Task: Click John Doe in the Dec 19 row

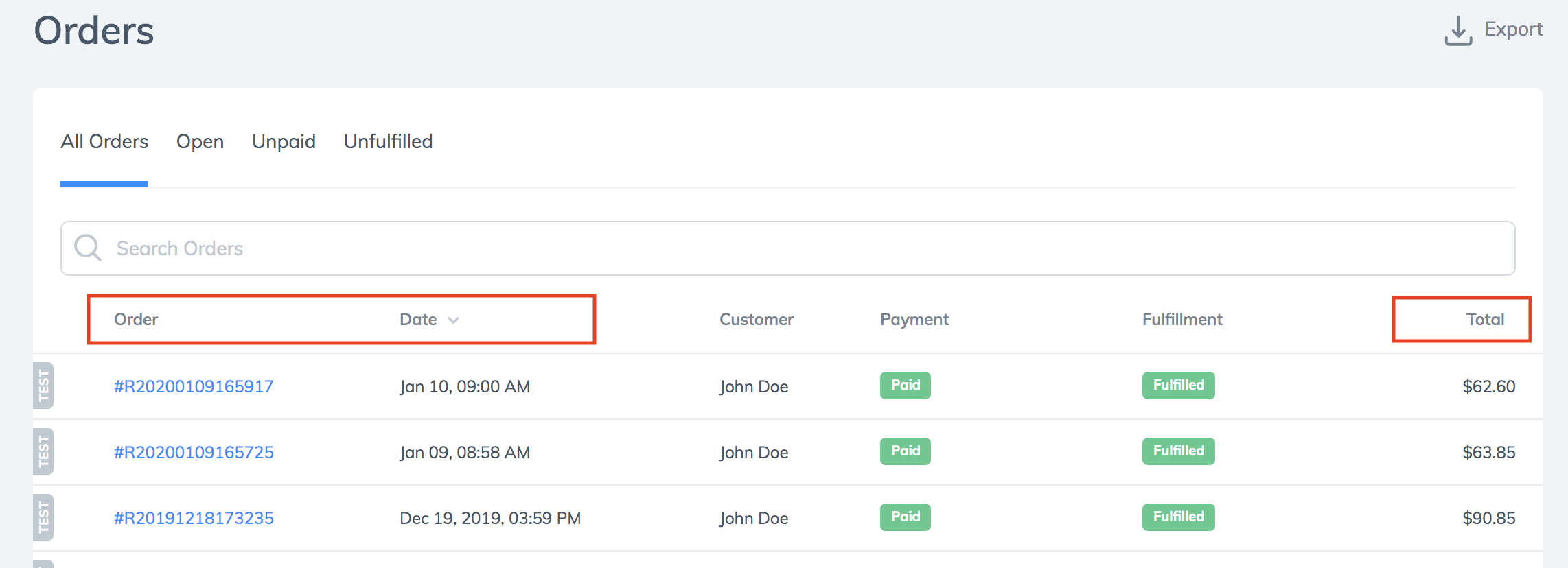Action: tap(754, 518)
